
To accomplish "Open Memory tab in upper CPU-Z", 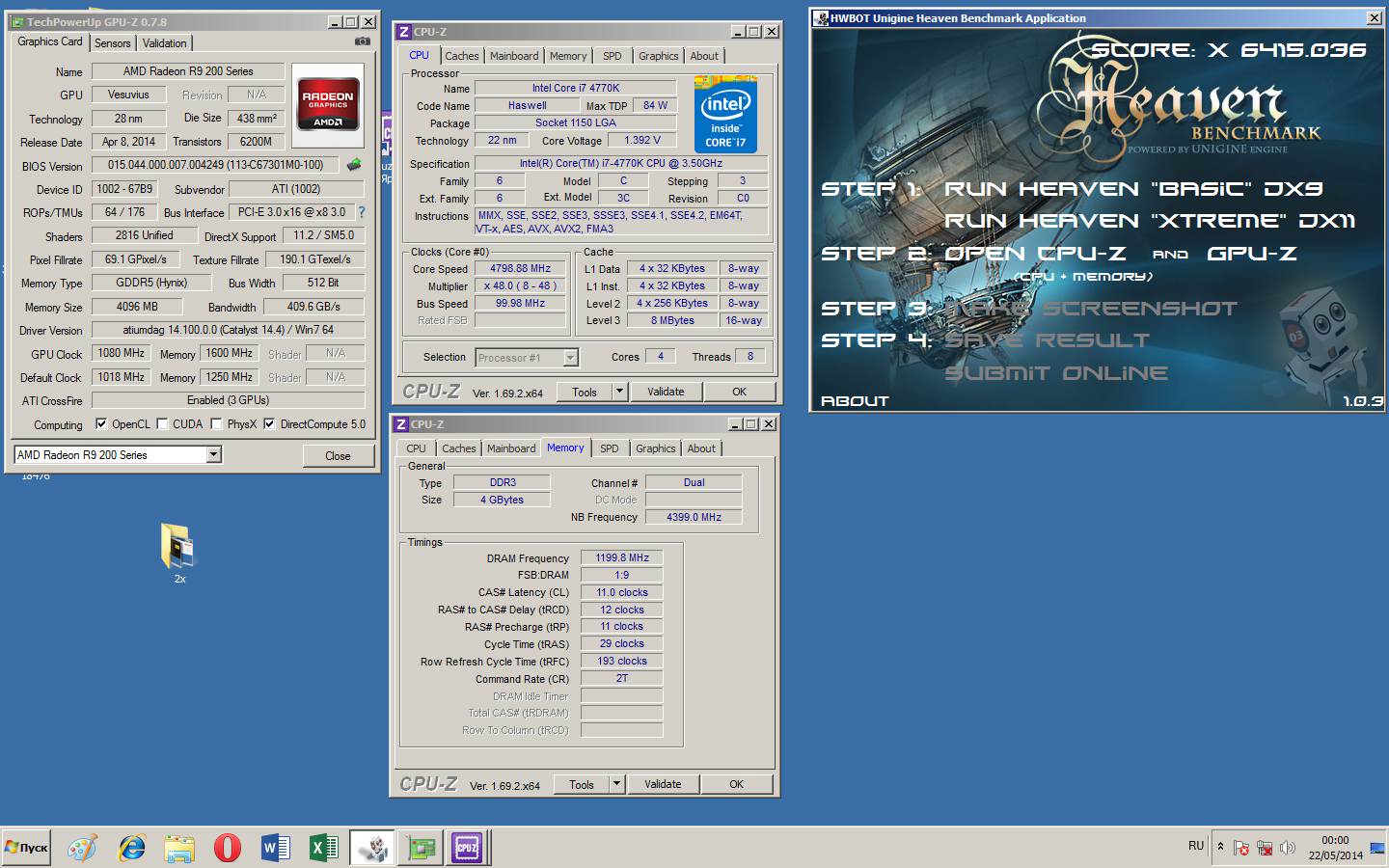I will point(568,56).
